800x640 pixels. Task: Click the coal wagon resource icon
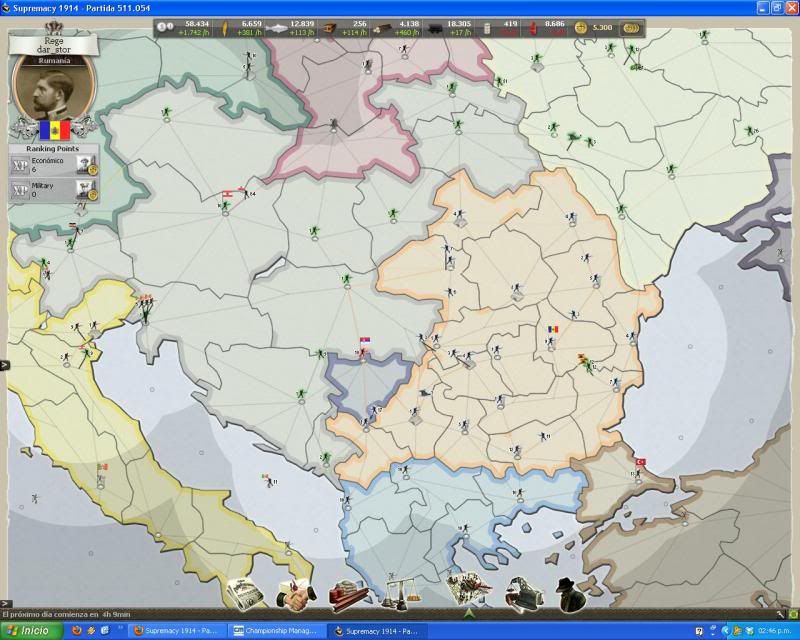(x=436, y=28)
